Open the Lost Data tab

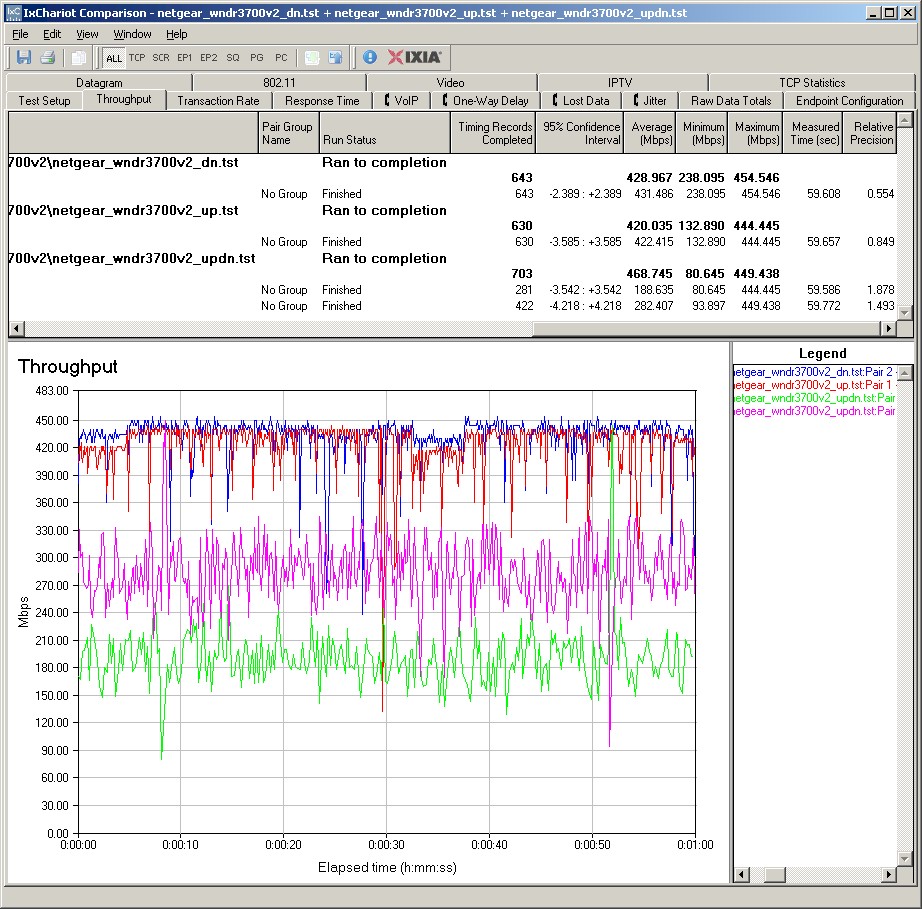click(581, 101)
